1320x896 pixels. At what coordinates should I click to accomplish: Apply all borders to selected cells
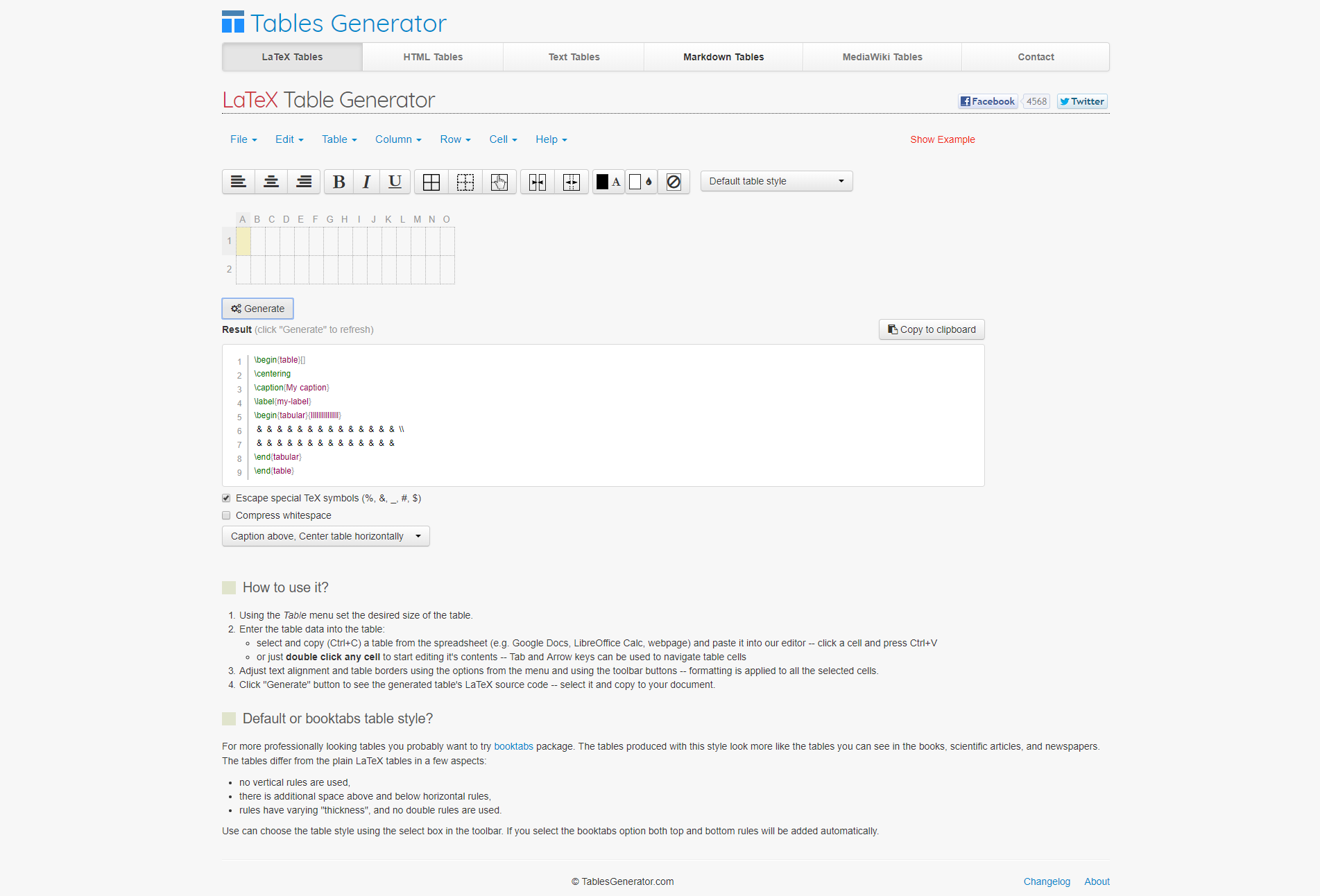(431, 182)
